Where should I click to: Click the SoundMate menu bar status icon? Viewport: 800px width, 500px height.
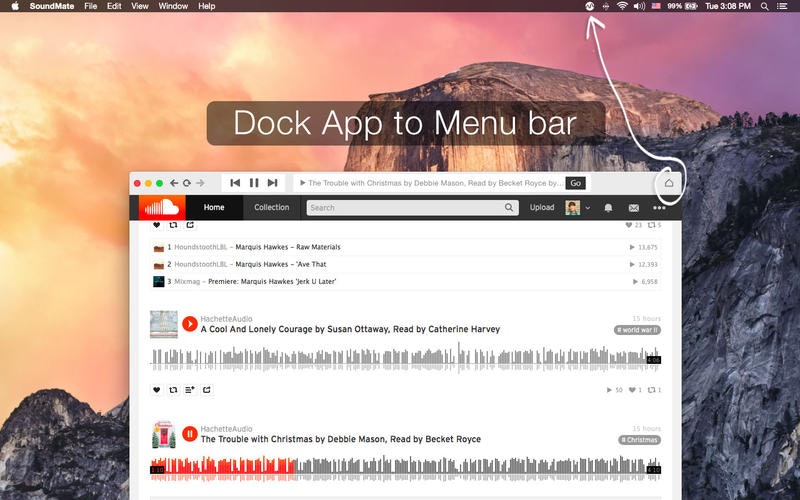click(589, 6)
